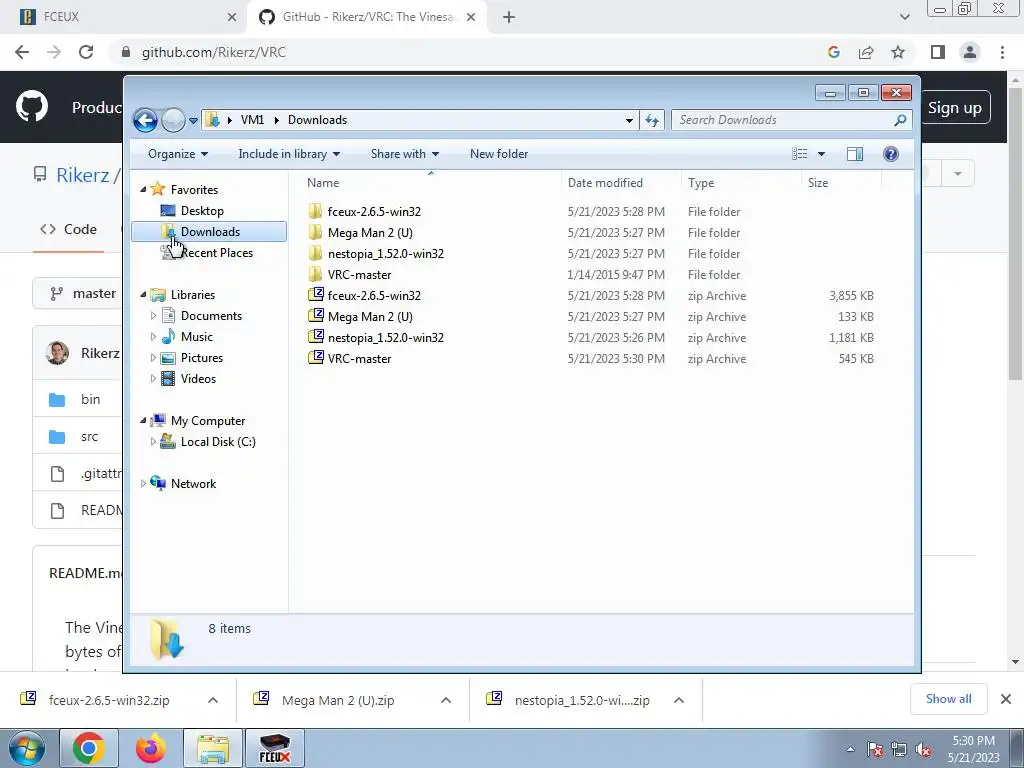Change view using the view icon
This screenshot has width=1024, height=768.
coord(799,154)
